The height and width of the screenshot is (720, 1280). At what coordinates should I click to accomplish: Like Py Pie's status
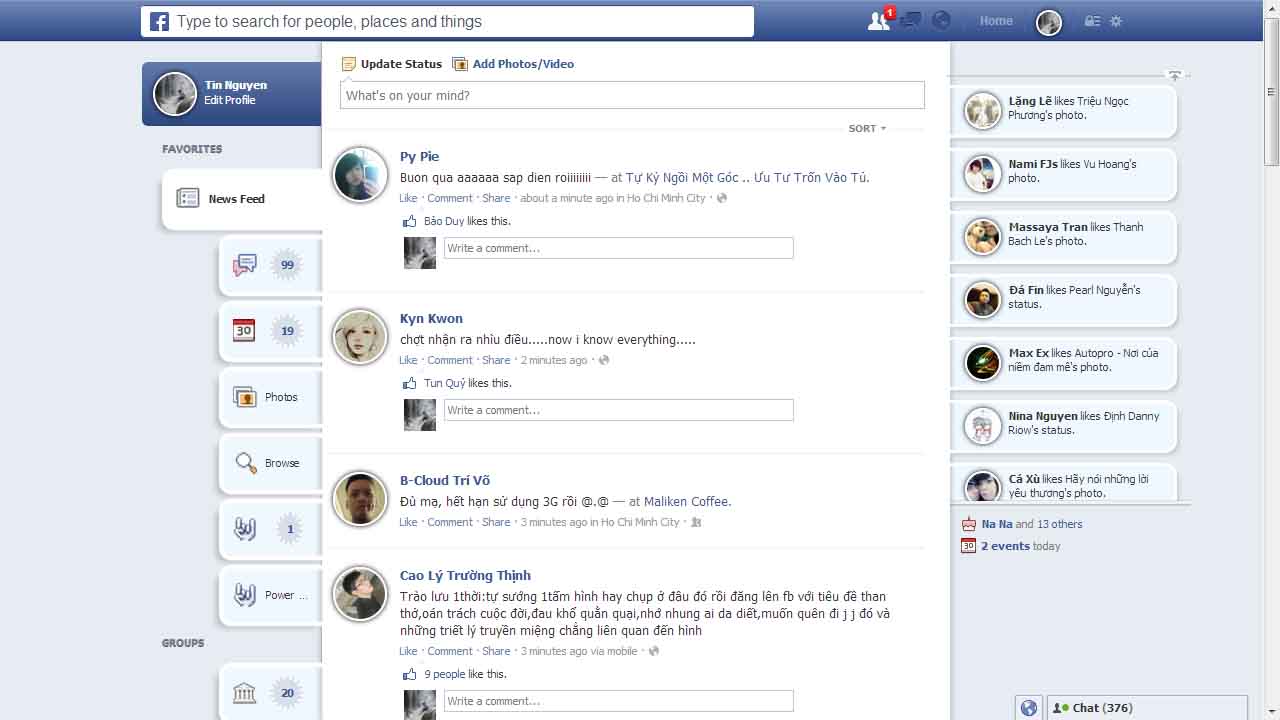click(407, 198)
